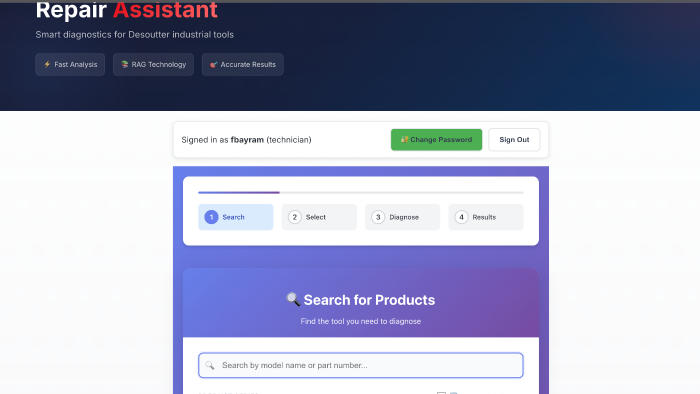Viewport: 700px width, 394px height.
Task: Click the 'Search for Products' heading
Action: coord(369,300)
